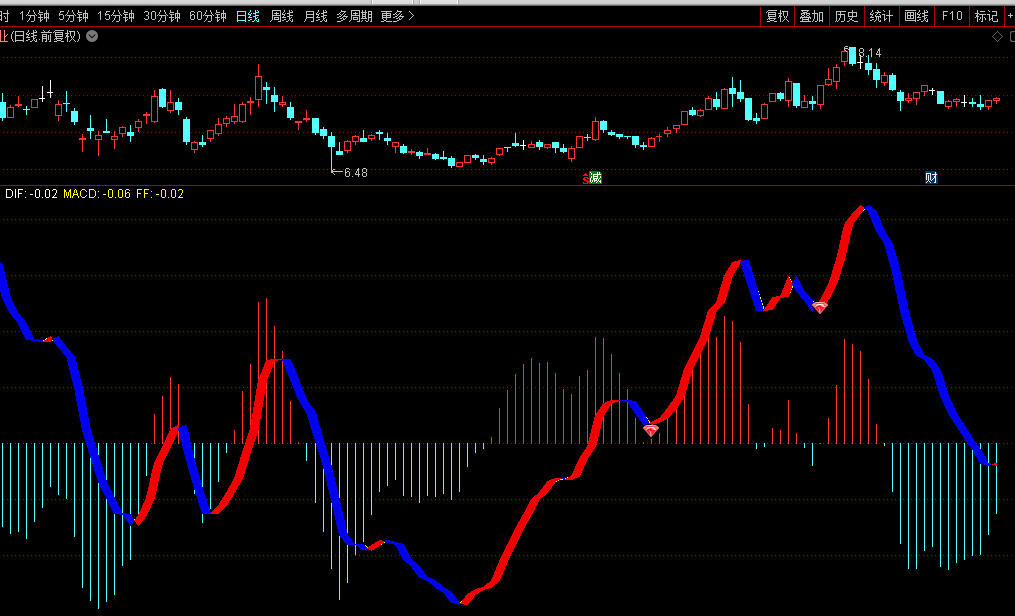Click the green 减 event marker
The width and height of the screenshot is (1015, 616).
point(596,178)
